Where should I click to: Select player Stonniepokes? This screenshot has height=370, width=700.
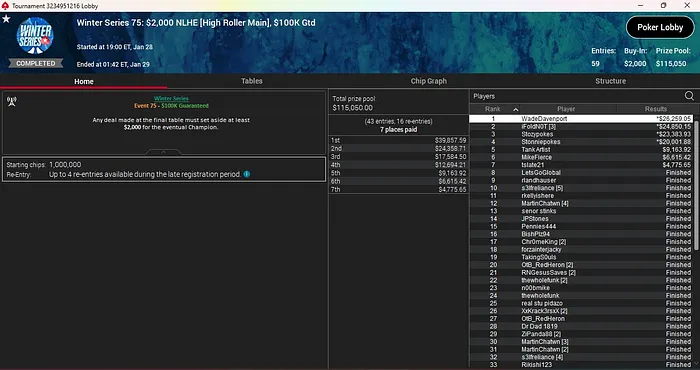[x=581, y=142]
